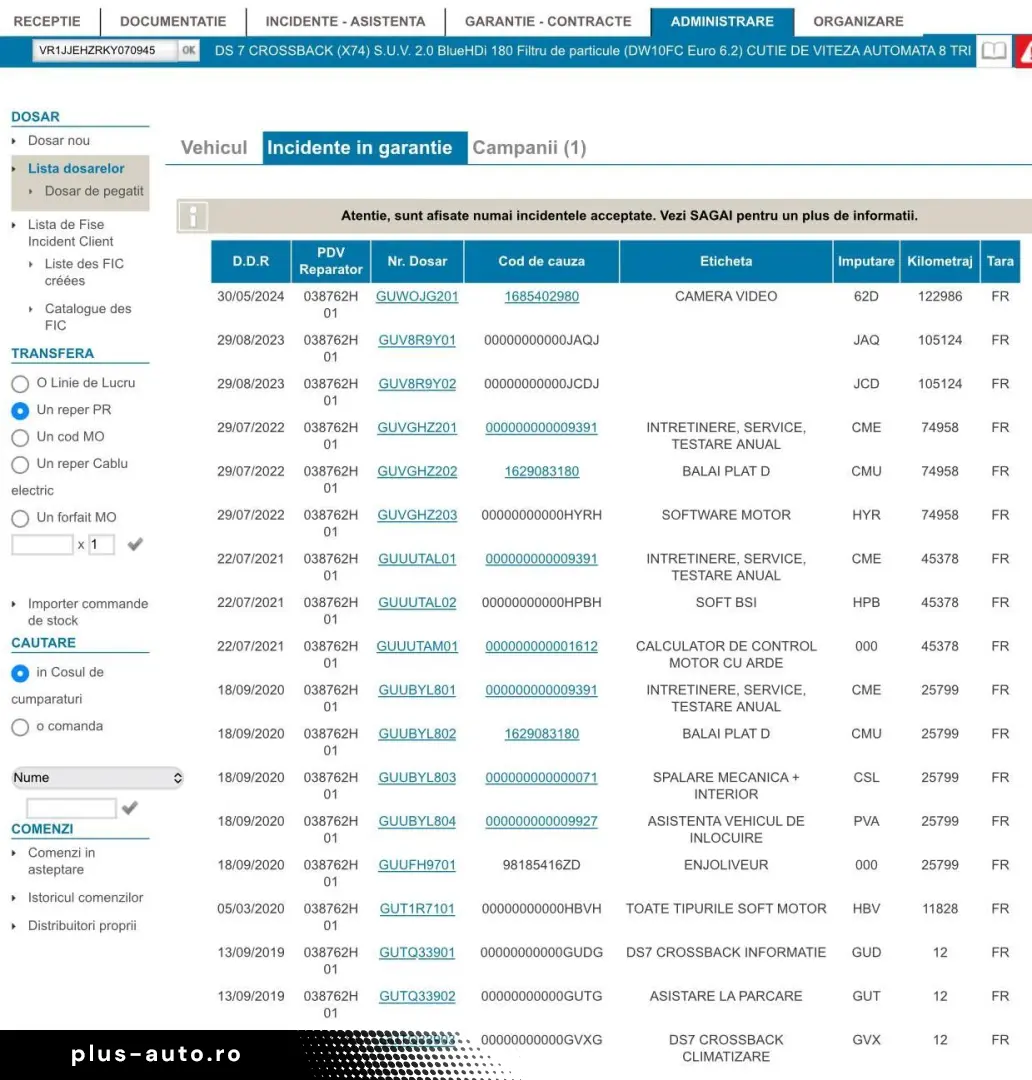Open 'Istoricul comenzilor' in sidebar

click(x=85, y=898)
